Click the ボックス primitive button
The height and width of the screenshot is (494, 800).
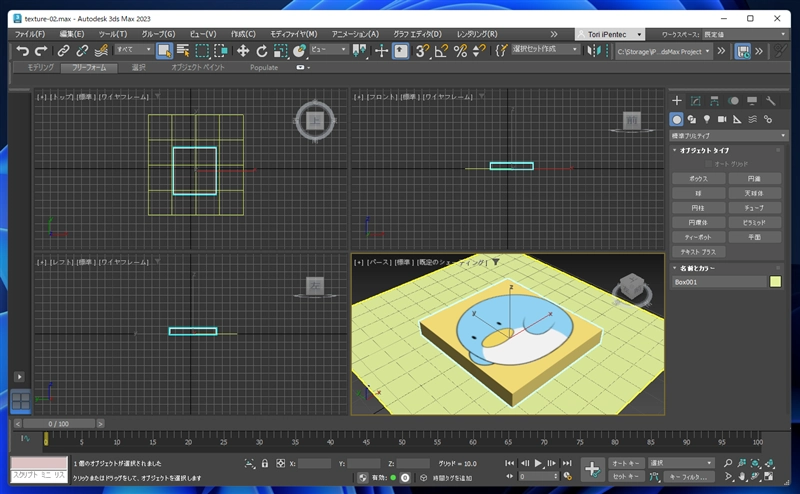698,179
